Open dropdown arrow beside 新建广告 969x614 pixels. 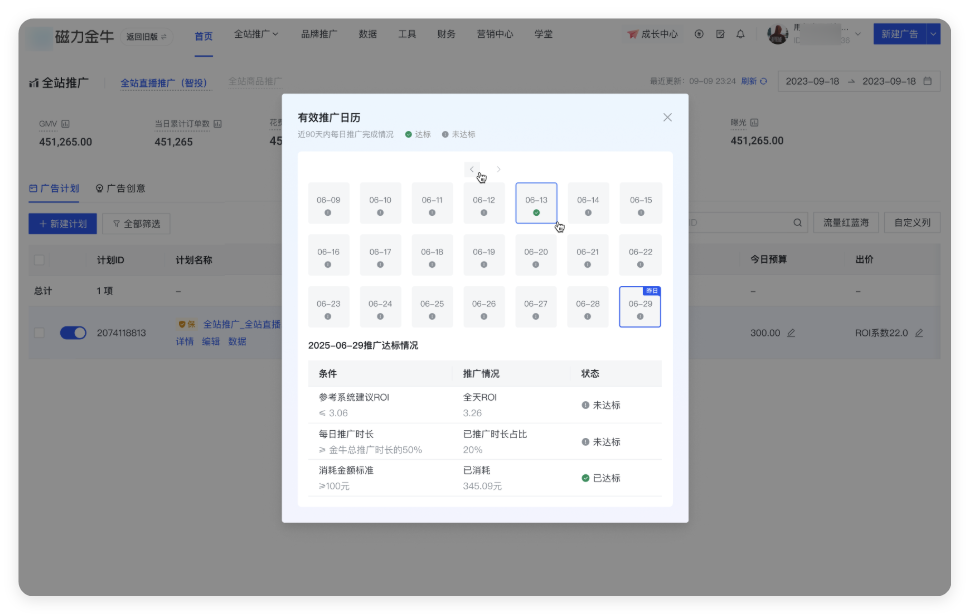(x=933, y=34)
